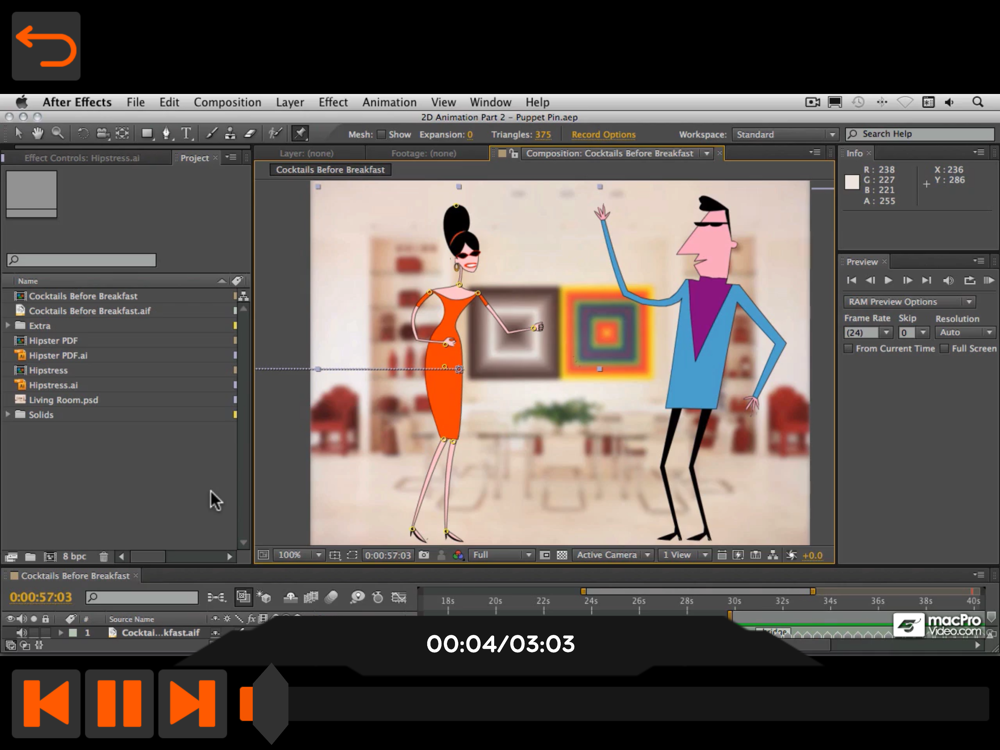Enable the Full Screen checkbox
1000x750 pixels.
(x=944, y=348)
